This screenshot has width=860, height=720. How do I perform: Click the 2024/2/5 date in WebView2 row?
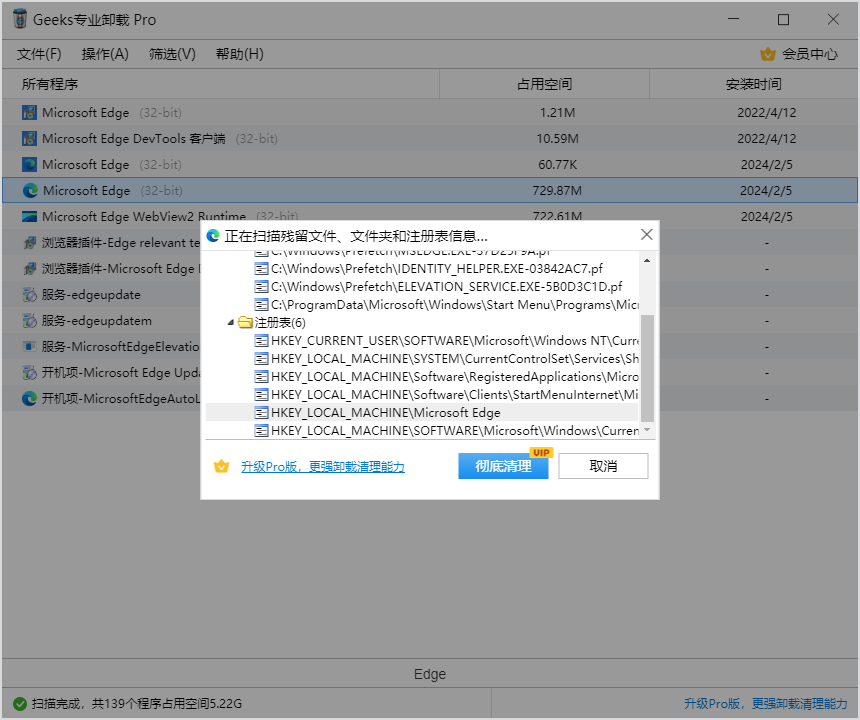tap(766, 217)
